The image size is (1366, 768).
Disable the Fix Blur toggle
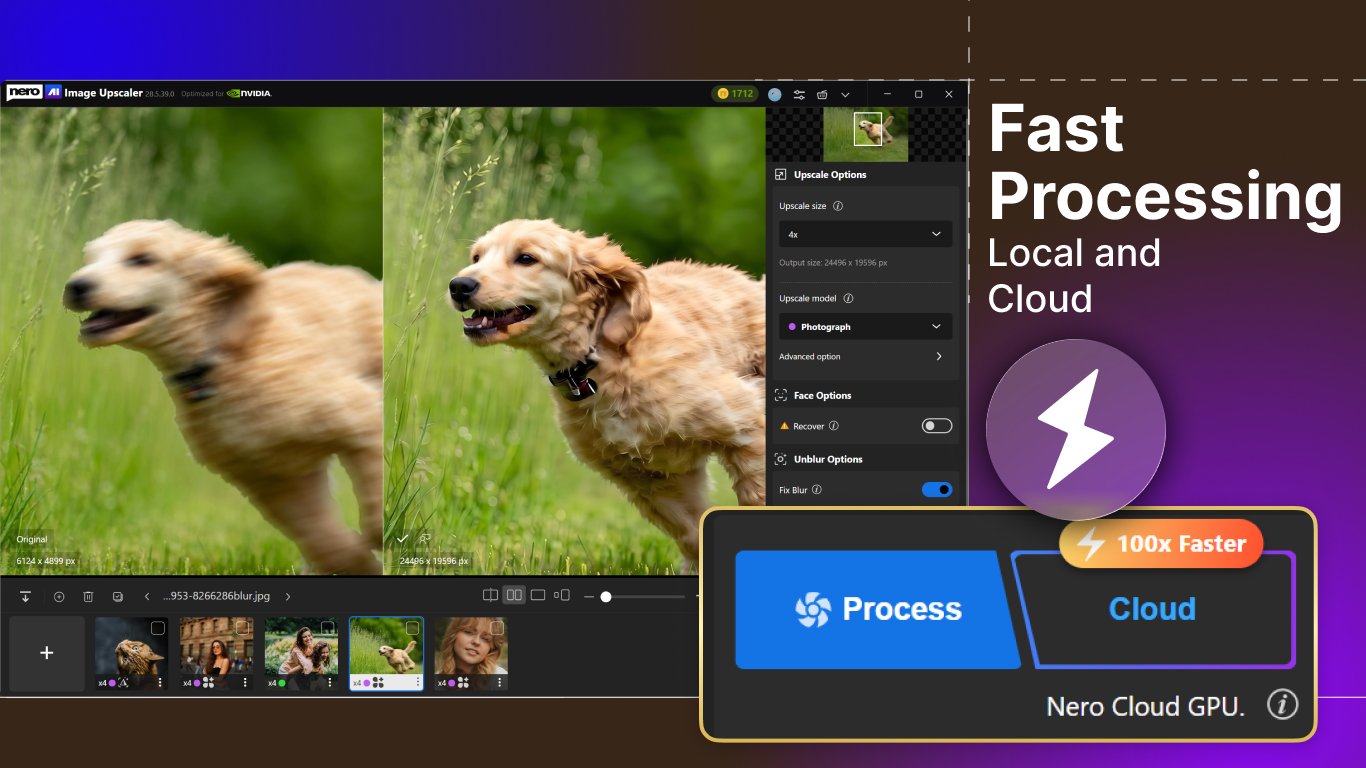click(x=936, y=490)
